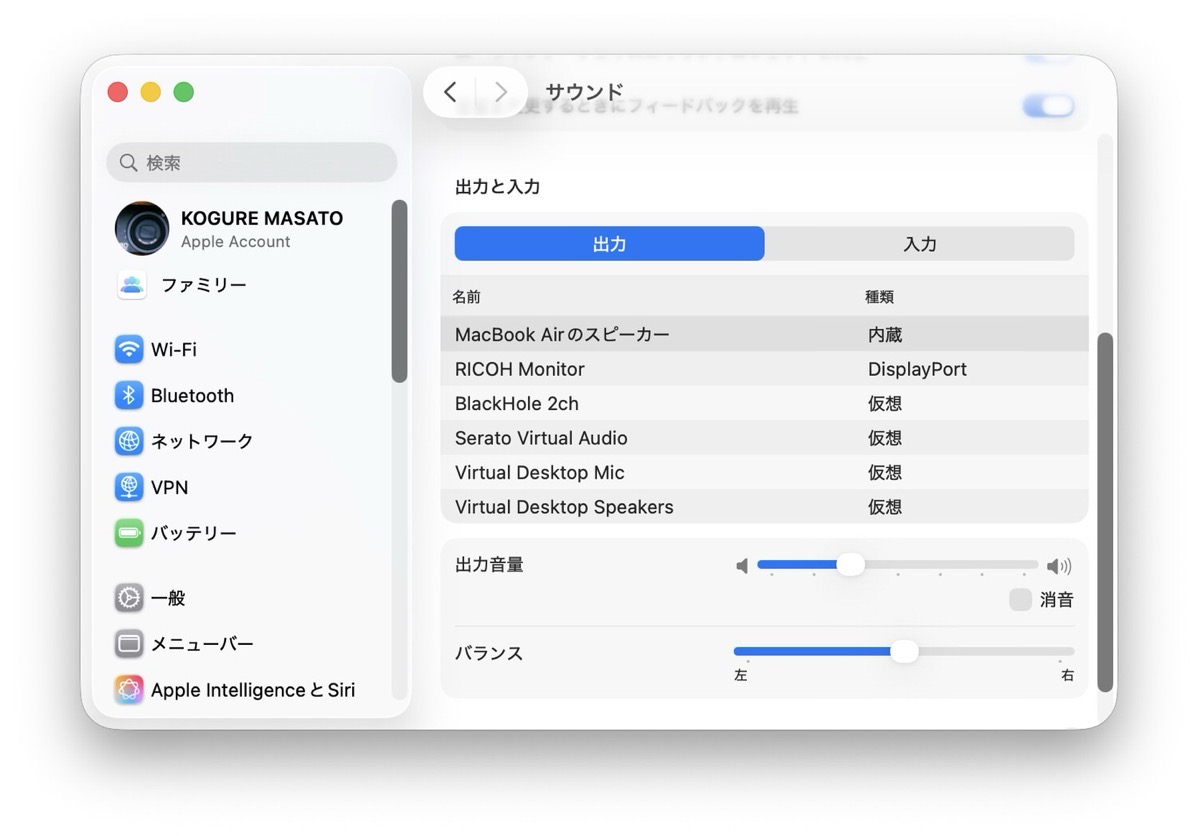Image resolution: width=1198 pixels, height=836 pixels.
Task: Click the 種類 column header
Action: point(879,296)
